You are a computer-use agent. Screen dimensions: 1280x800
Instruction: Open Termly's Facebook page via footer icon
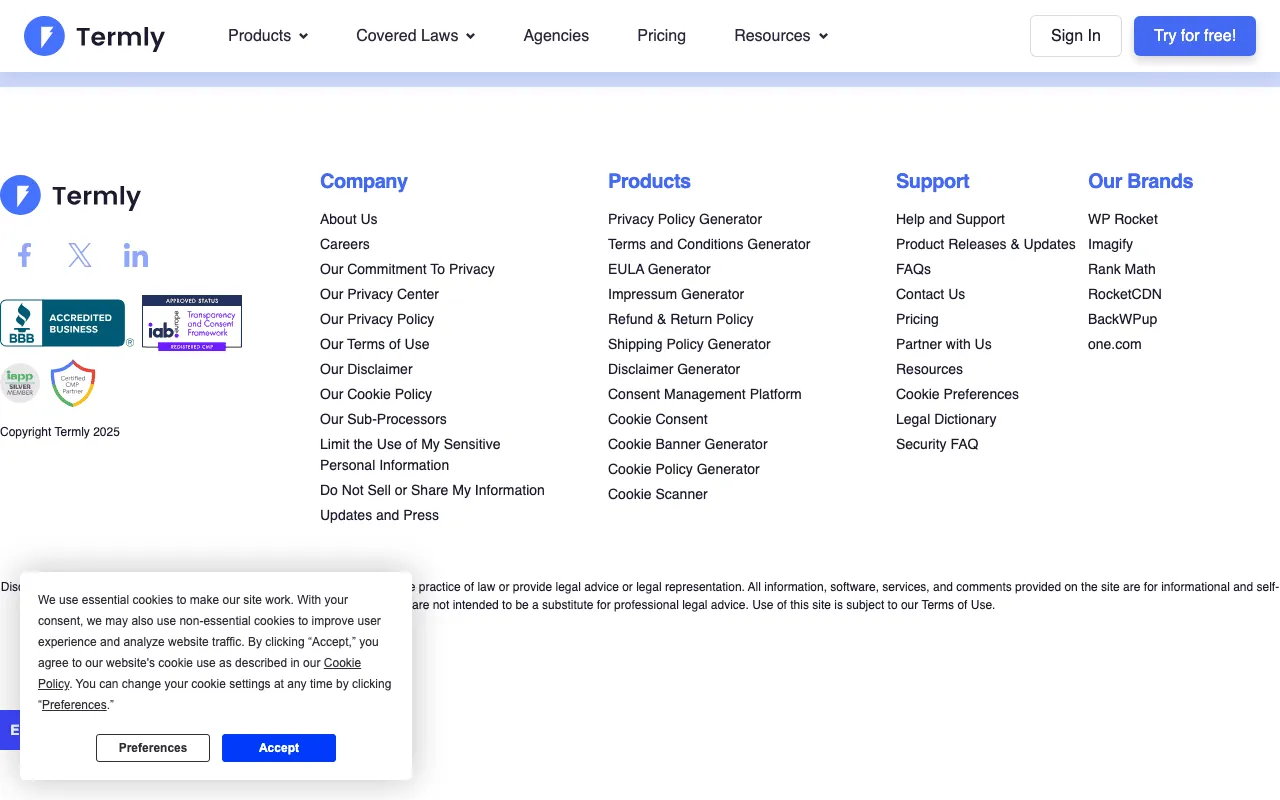[x=24, y=254]
